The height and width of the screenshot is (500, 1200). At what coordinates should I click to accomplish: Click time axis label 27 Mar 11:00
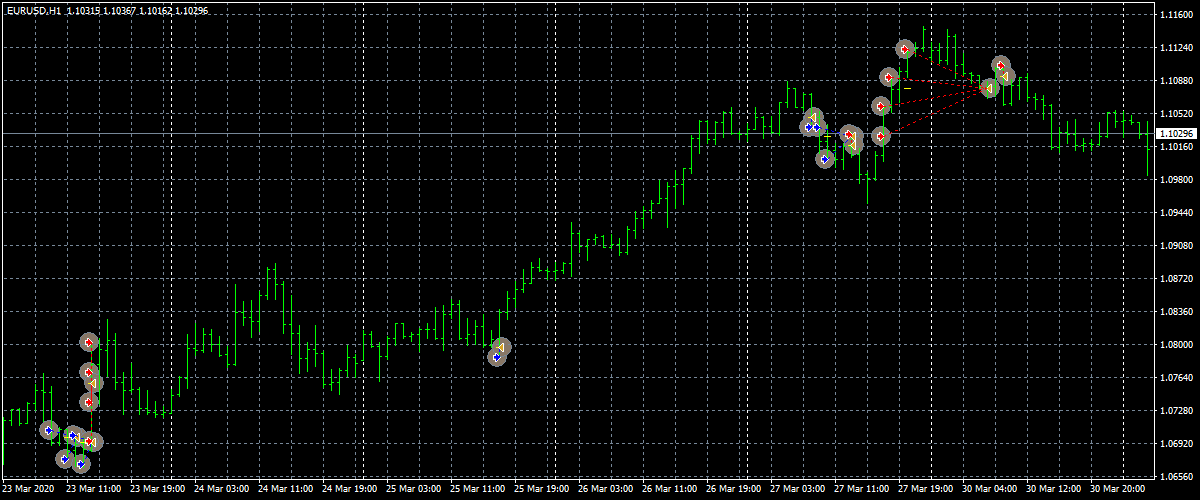click(862, 490)
